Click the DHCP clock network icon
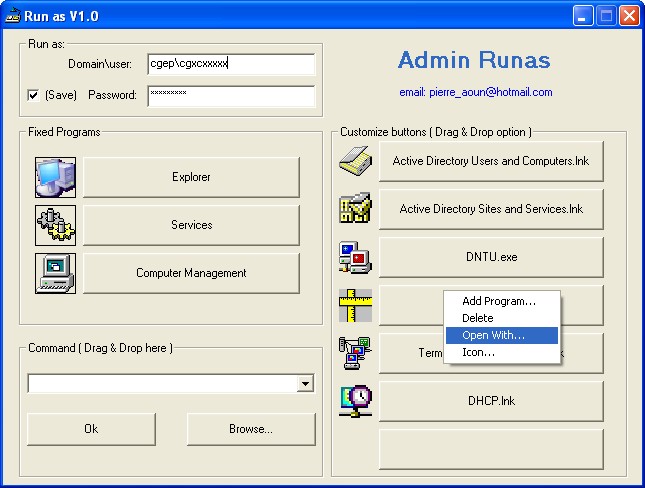 (x=355, y=401)
